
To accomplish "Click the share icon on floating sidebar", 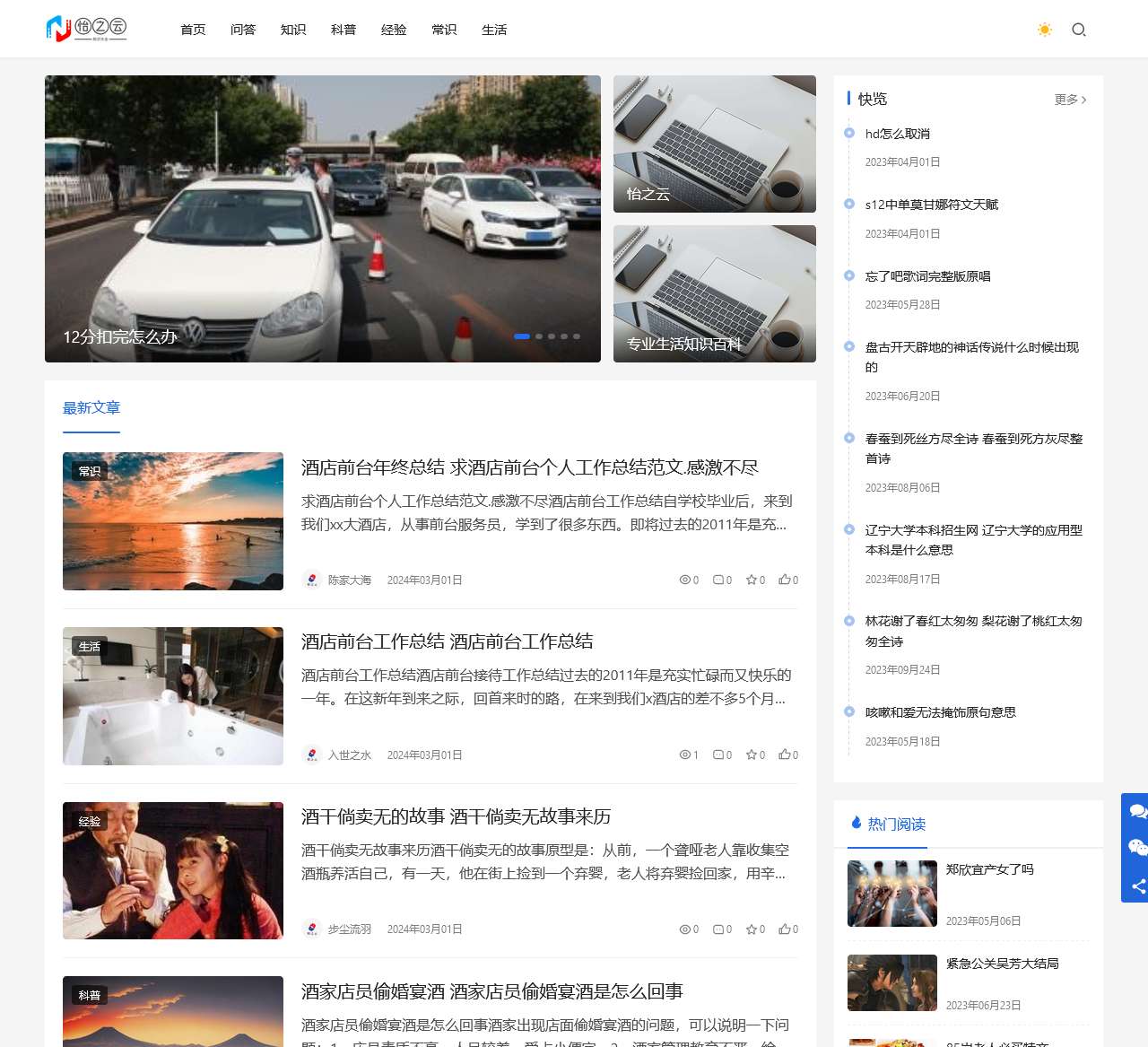I will click(1139, 886).
